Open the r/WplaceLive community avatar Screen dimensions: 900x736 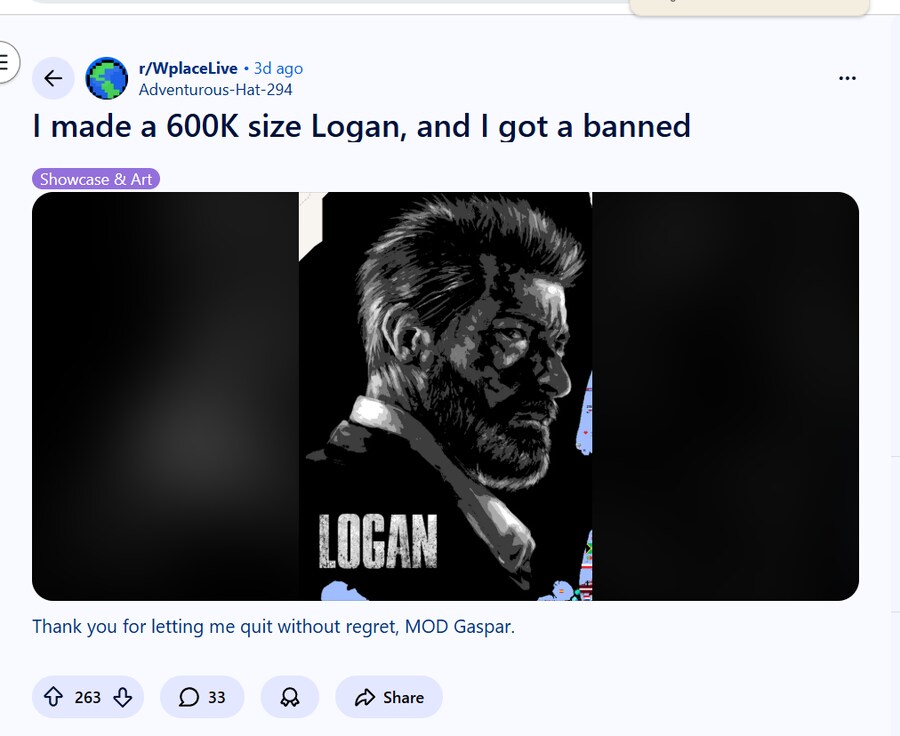click(107, 78)
